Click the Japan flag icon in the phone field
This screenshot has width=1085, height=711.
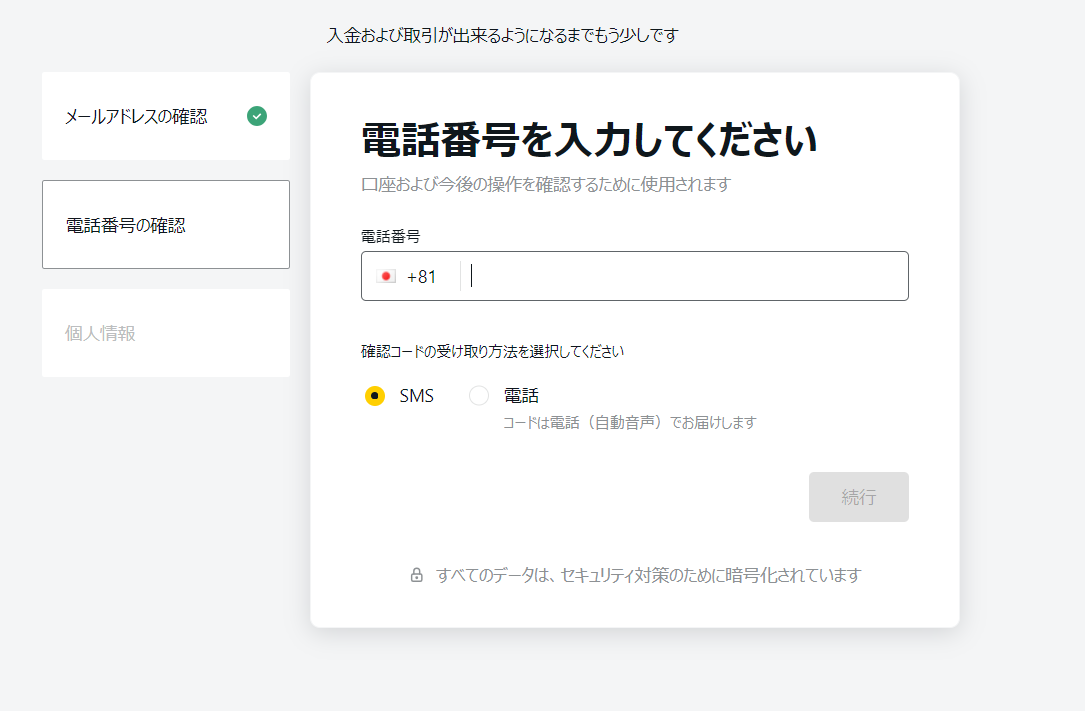click(x=386, y=275)
